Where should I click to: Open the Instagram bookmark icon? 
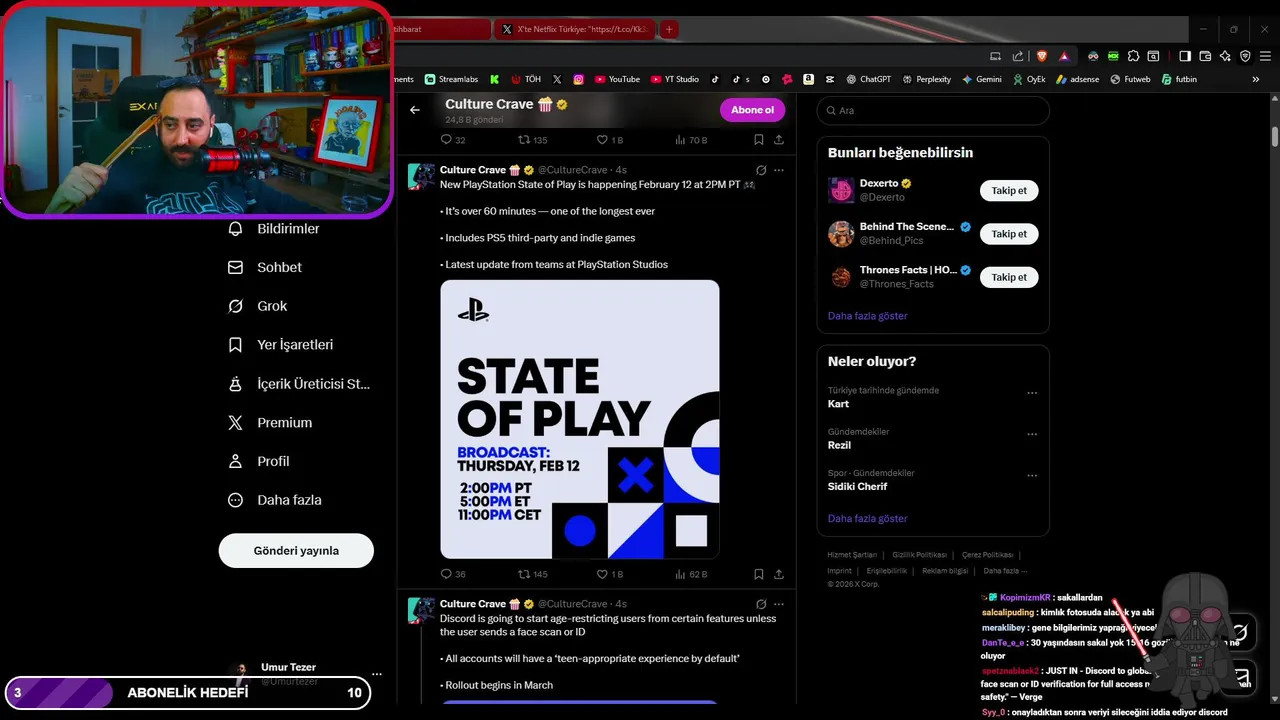point(578,79)
